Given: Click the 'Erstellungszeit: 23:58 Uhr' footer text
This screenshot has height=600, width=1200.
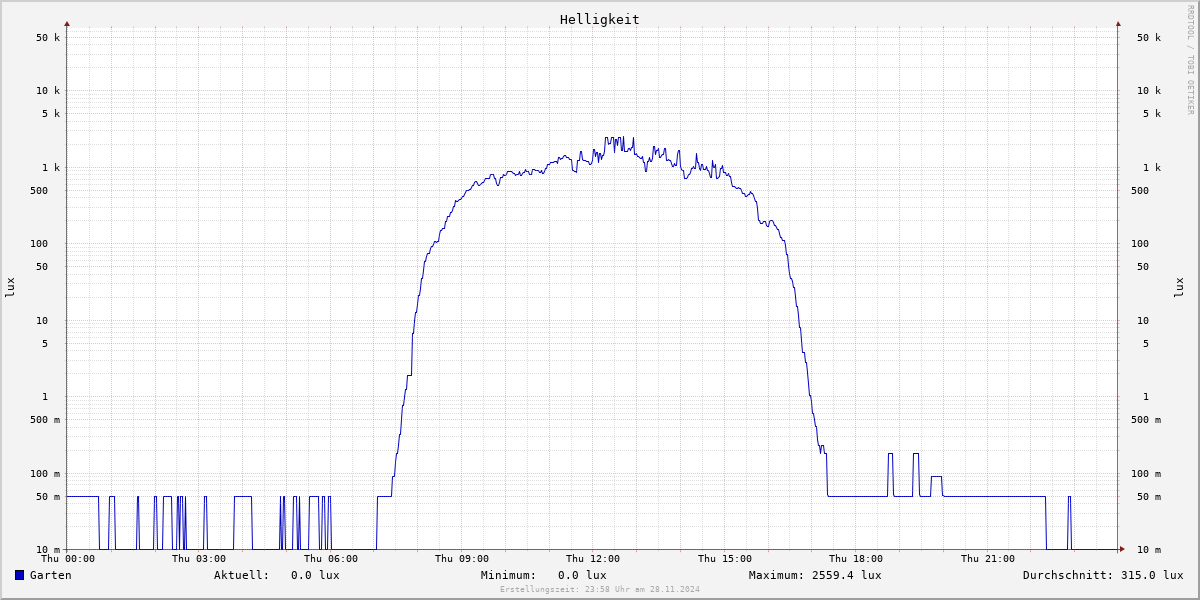Looking at the screenshot, I should (x=600, y=589).
